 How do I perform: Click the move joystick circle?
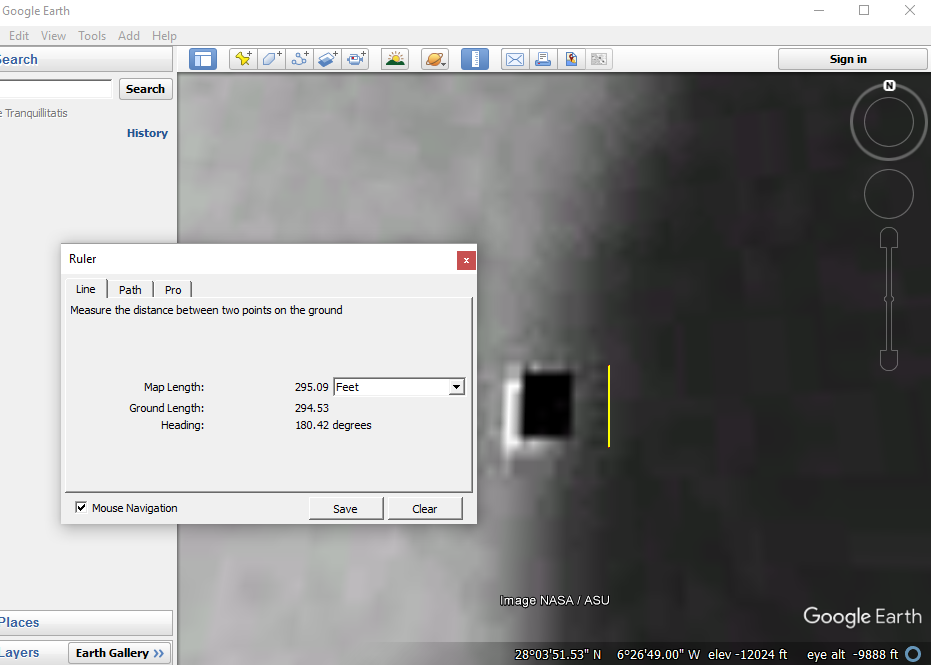tap(889, 194)
